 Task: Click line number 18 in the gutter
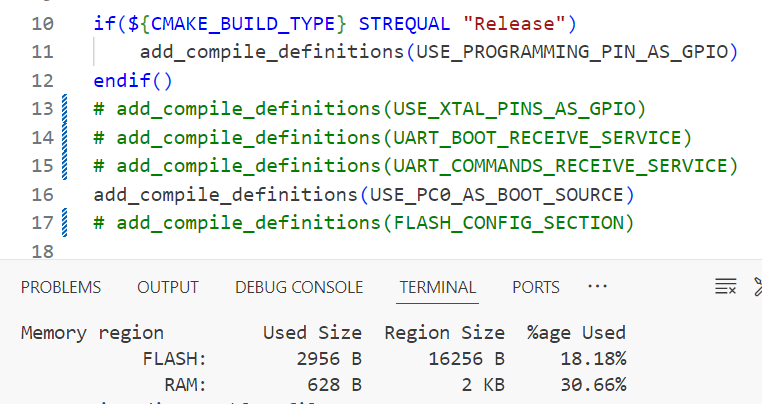(x=43, y=250)
